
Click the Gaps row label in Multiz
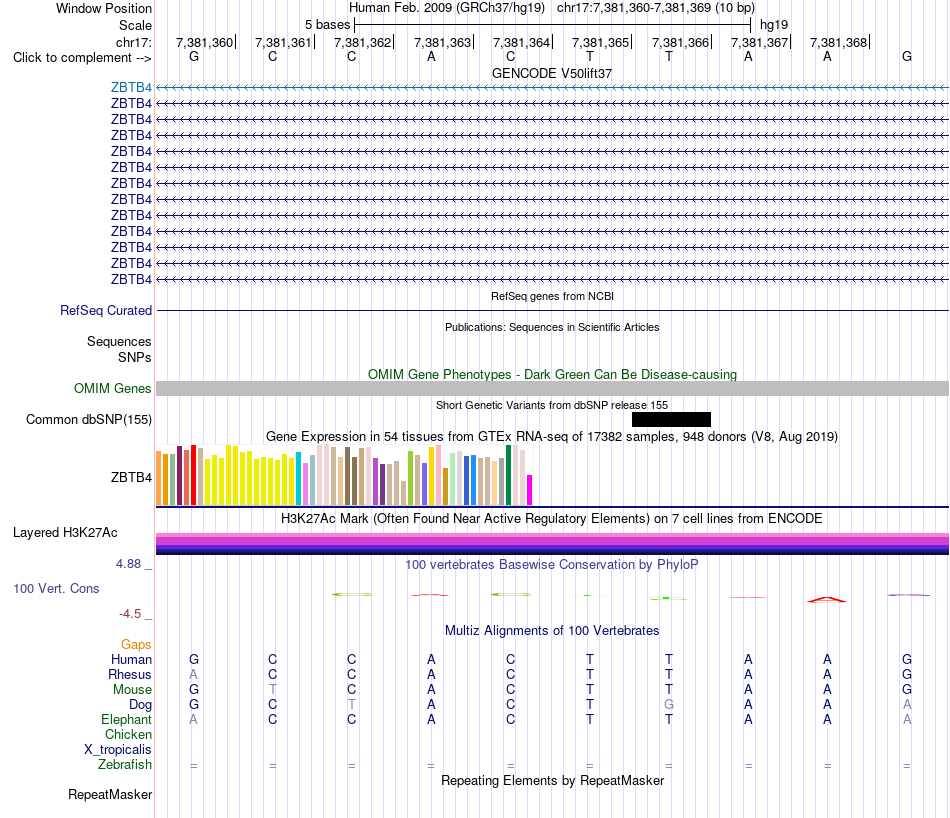click(136, 645)
